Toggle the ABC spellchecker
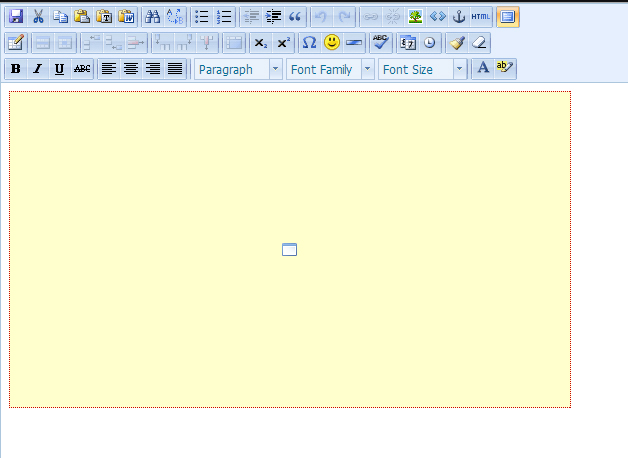This screenshot has width=628, height=458. 380,43
